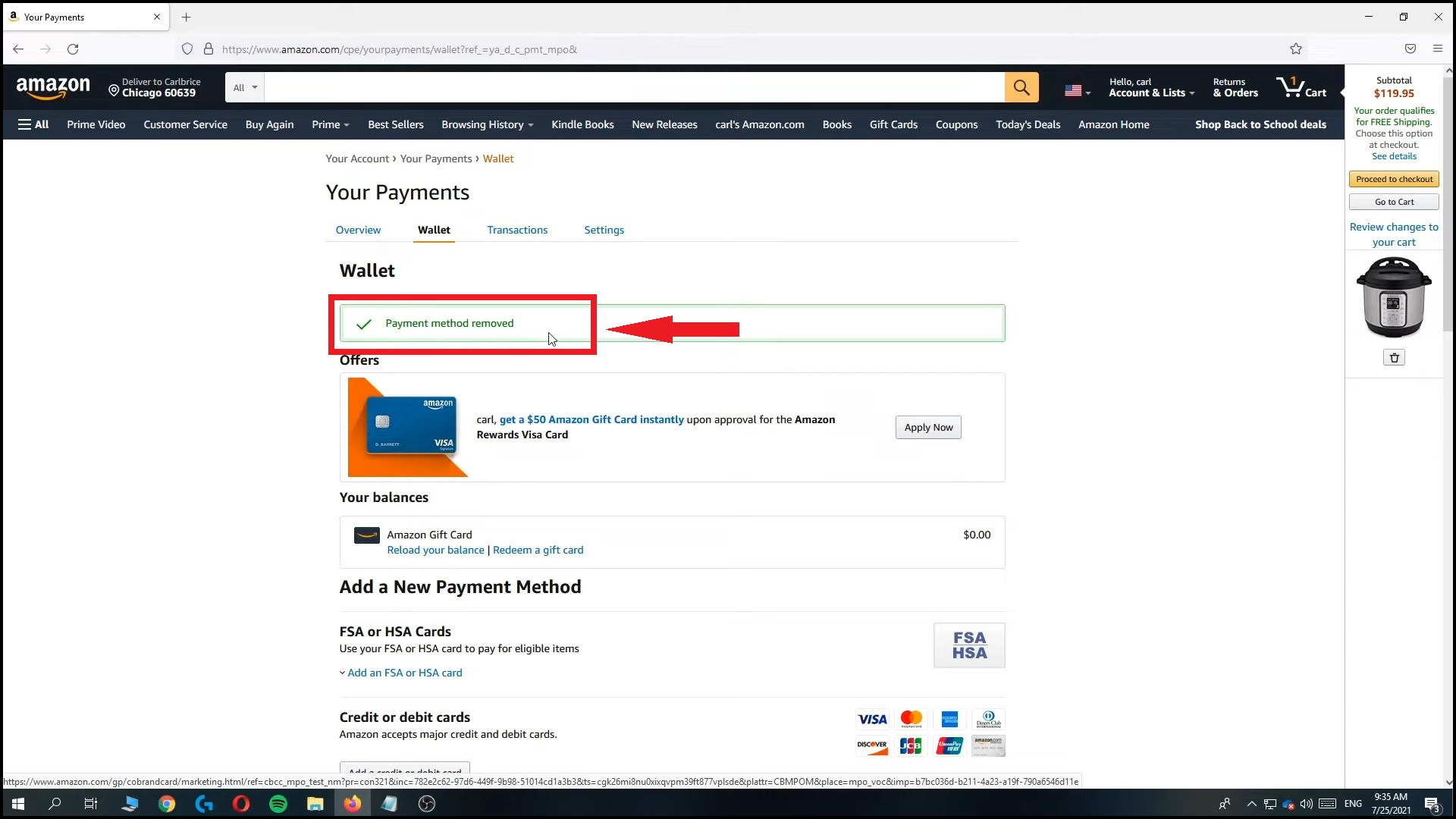The width and height of the screenshot is (1456, 819).
Task: Expand Add an FSA or HSA card
Action: (x=404, y=673)
